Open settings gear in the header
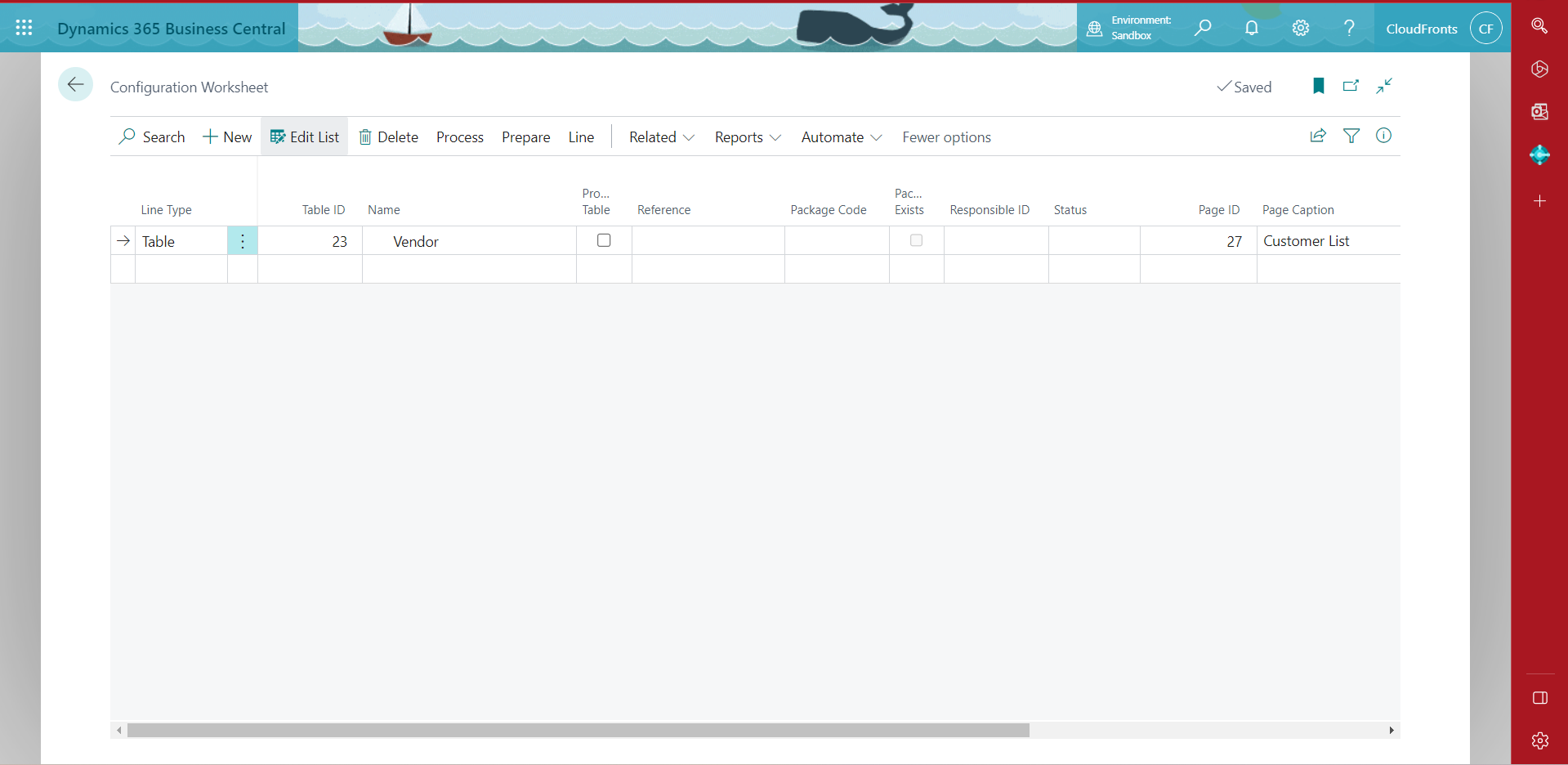This screenshot has height=765, width=1568. coord(1300,28)
